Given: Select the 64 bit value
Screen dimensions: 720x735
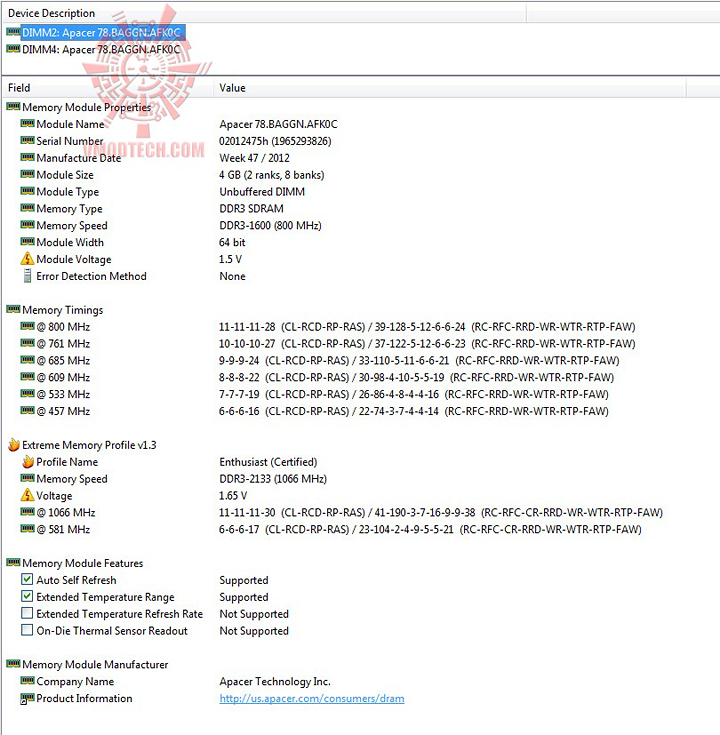Looking at the screenshot, I should point(232,242).
